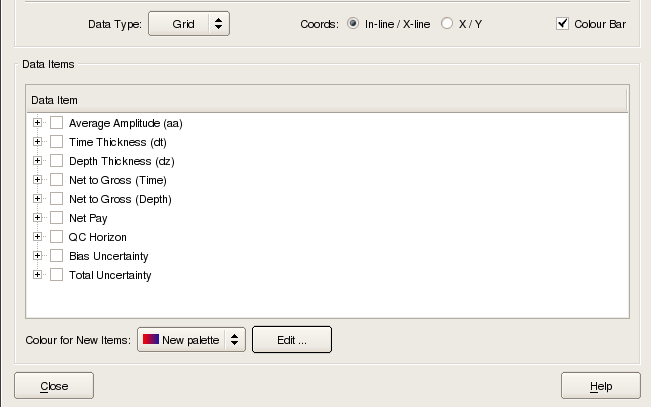Toggle the Colour Bar checkbox
The image size is (651, 407).
[x=562, y=23]
